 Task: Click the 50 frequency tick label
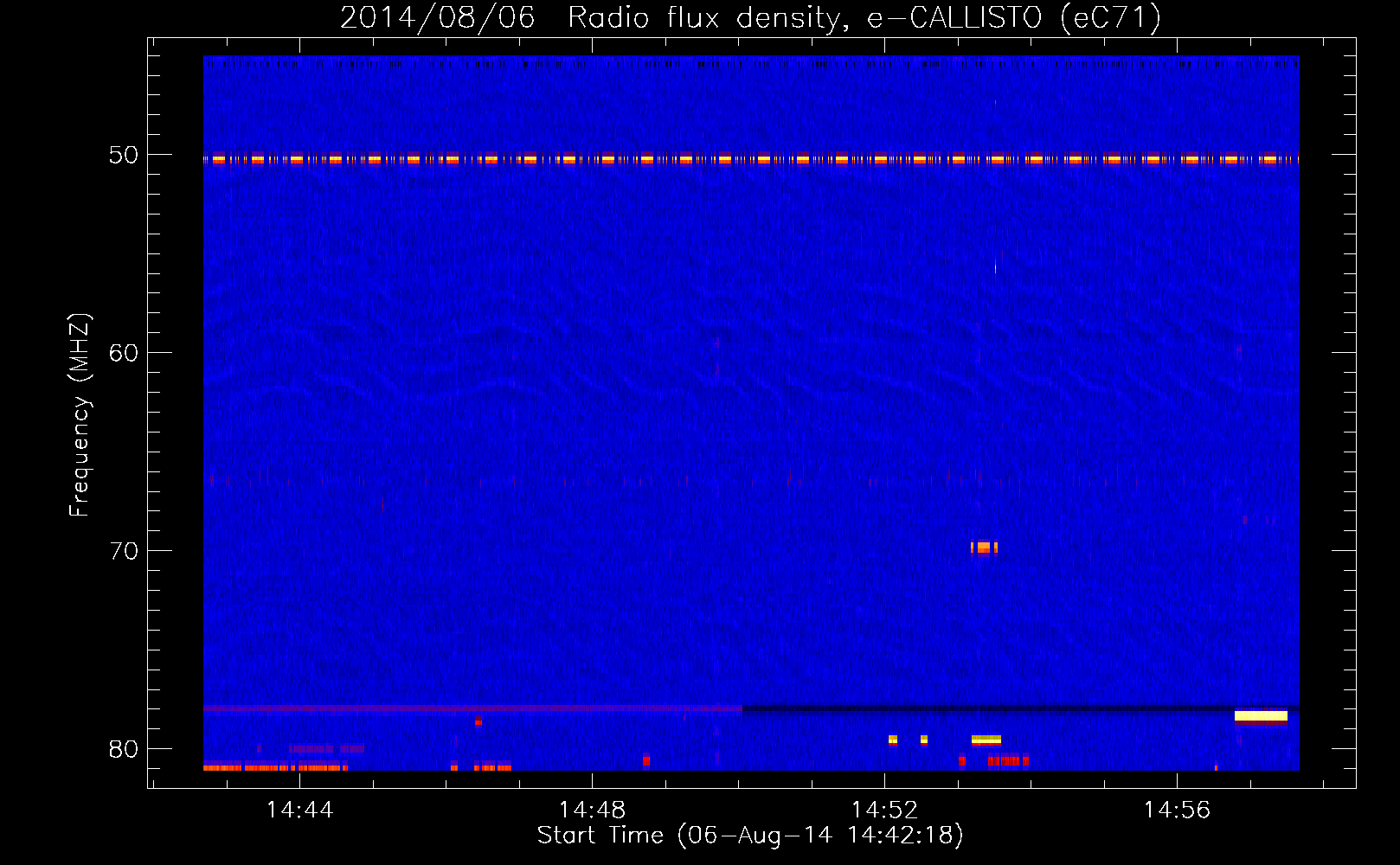[x=124, y=155]
